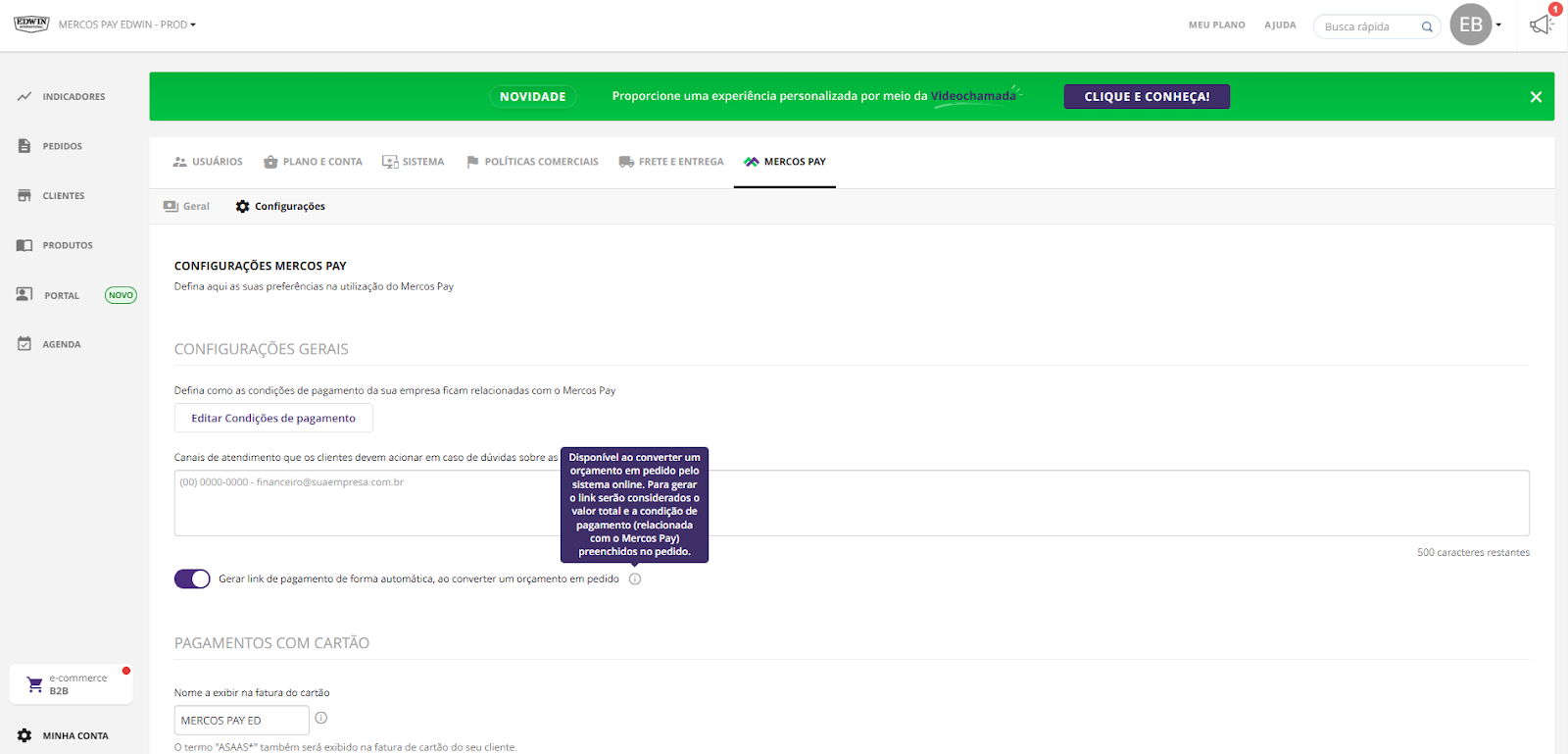Open Indicadores in the sidebar
Viewport: 1568px width, 754px height.
click(x=73, y=96)
